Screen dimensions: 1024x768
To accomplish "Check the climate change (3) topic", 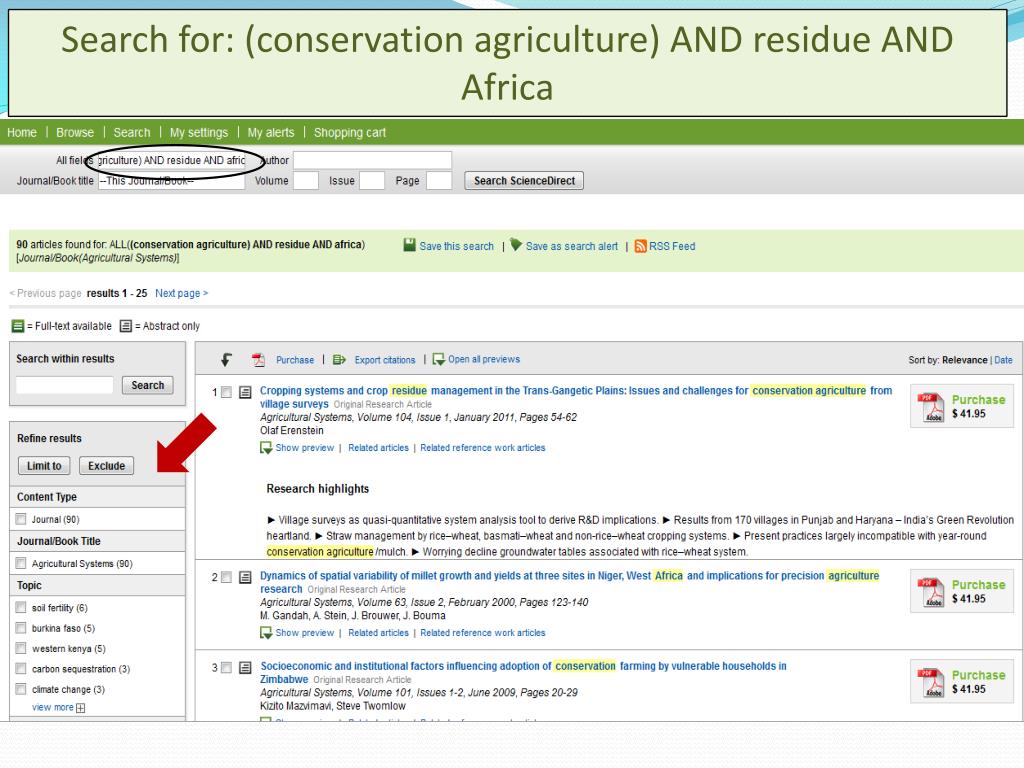I will click(x=21, y=688).
